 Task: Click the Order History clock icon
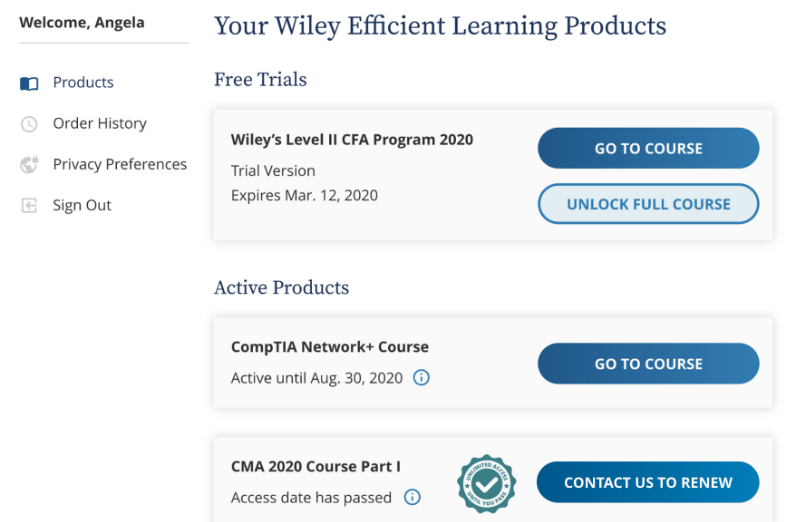(x=29, y=124)
